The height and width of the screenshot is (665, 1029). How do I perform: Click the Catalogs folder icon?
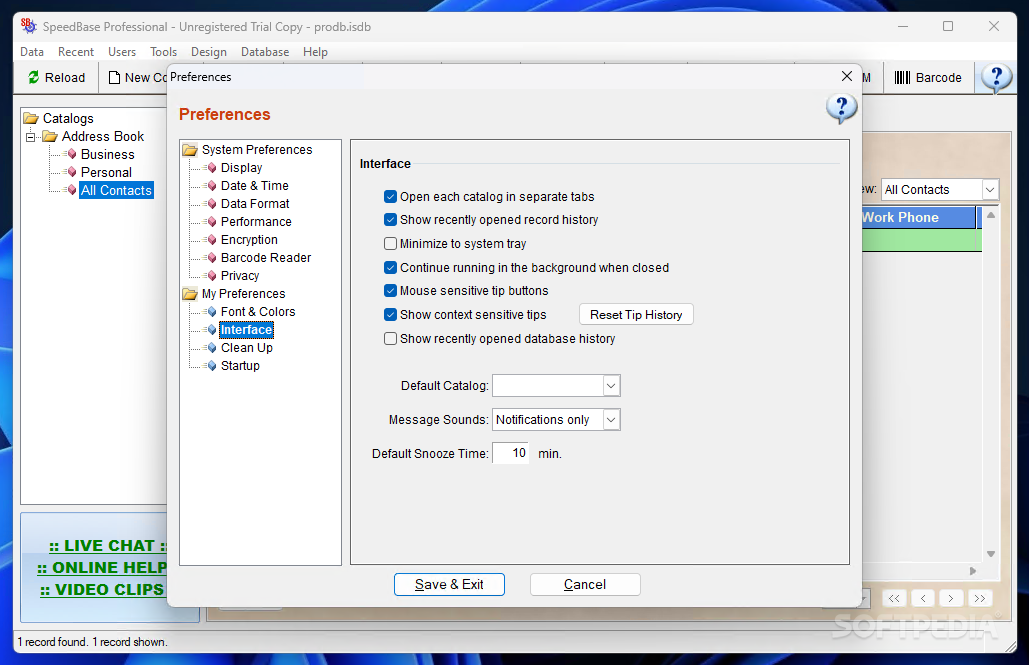click(x=31, y=118)
